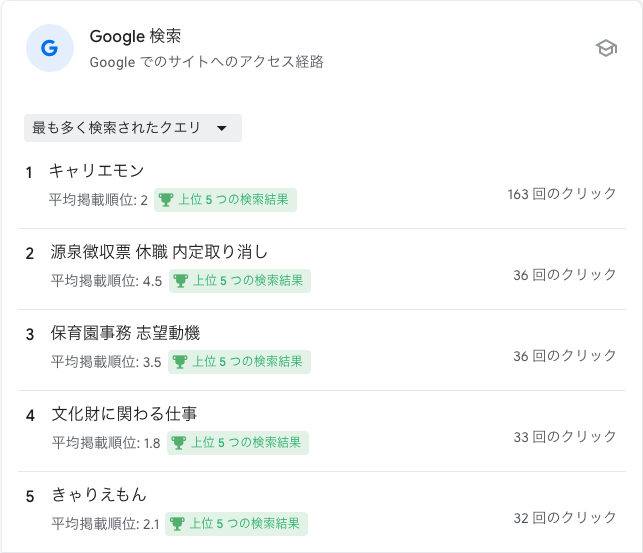The width and height of the screenshot is (643, 553).
Task: Click the Google 検索 card title
Action: (x=135, y=36)
